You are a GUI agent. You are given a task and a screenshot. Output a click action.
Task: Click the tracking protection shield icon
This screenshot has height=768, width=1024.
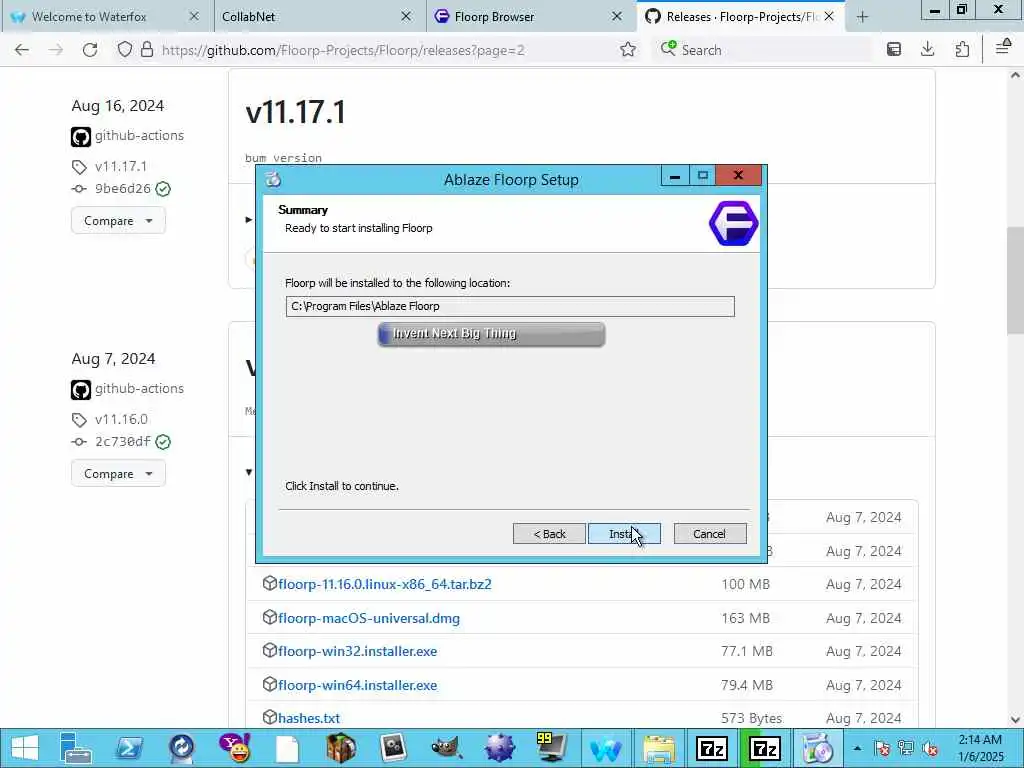(125, 50)
